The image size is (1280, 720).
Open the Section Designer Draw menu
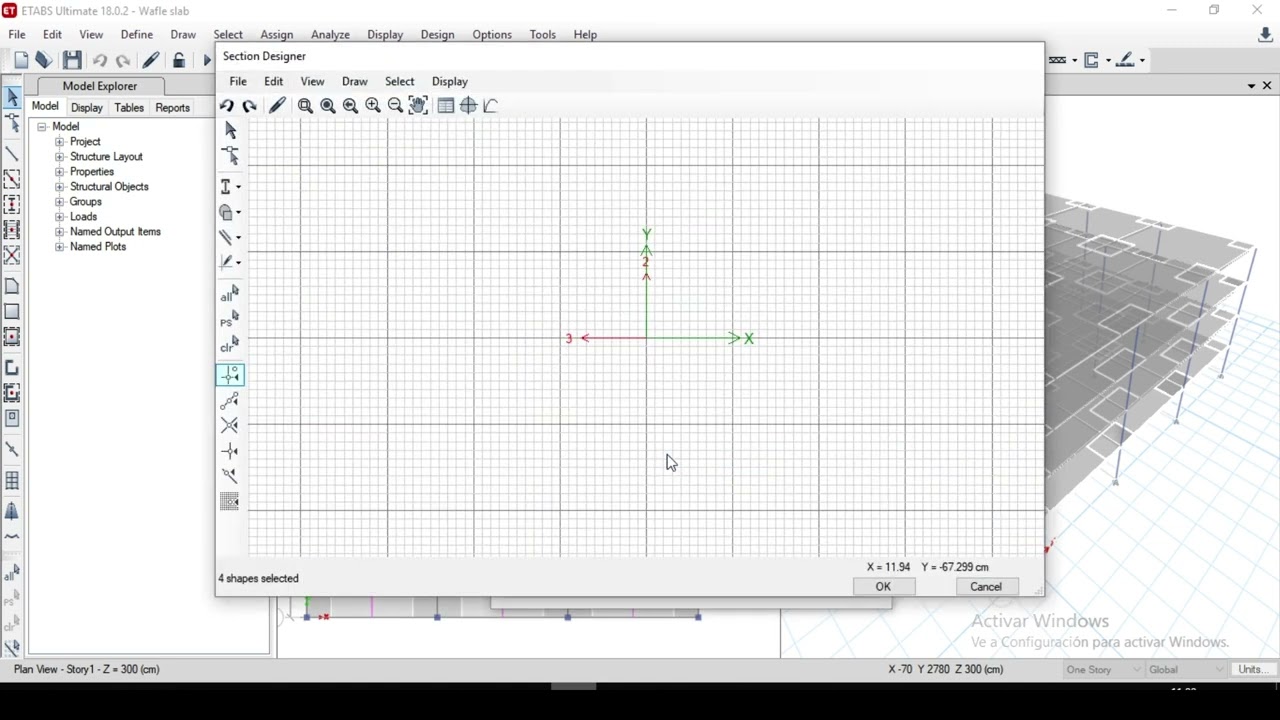355,81
